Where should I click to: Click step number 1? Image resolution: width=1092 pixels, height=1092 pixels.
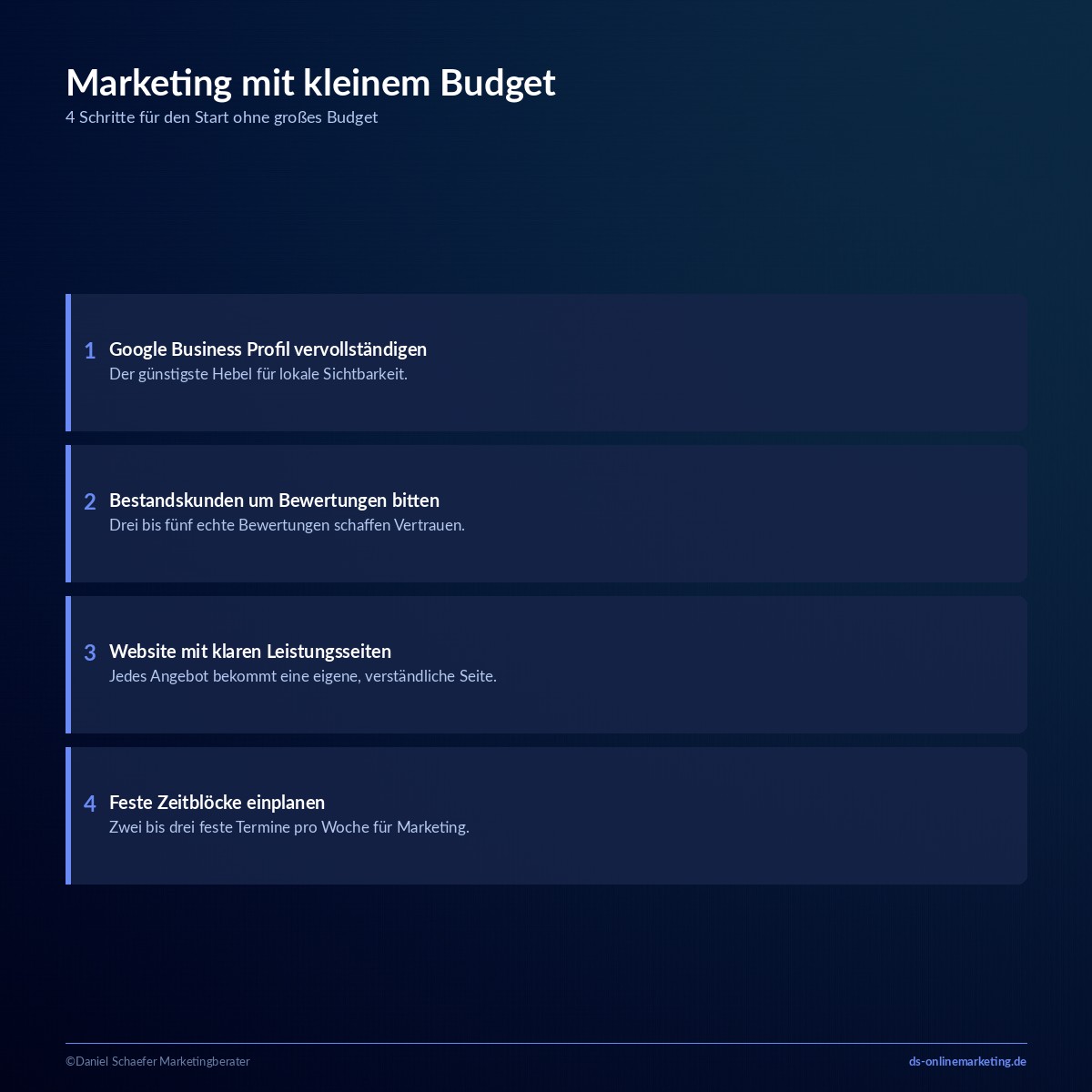coord(90,350)
